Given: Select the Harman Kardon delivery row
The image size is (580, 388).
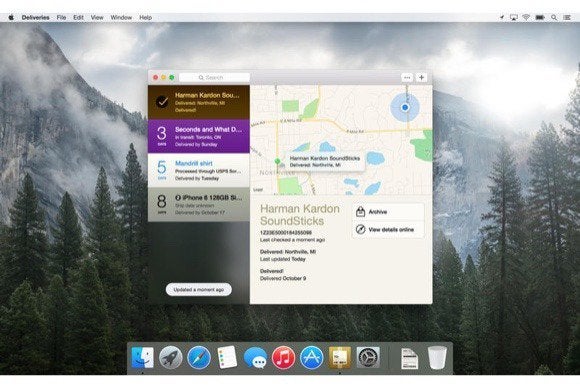Looking at the screenshot, I should tap(199, 102).
